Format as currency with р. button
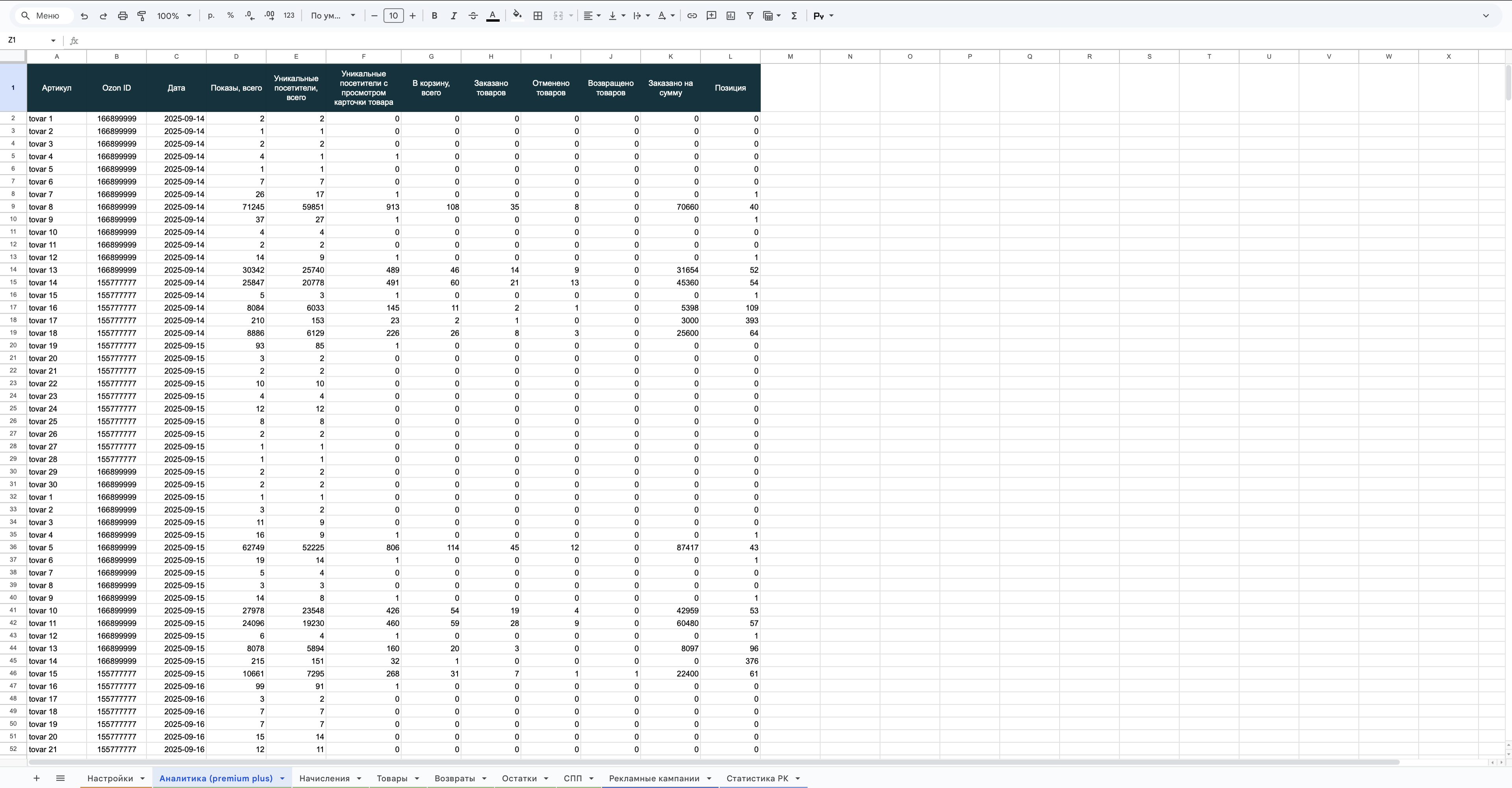Image resolution: width=1512 pixels, height=788 pixels. point(211,16)
